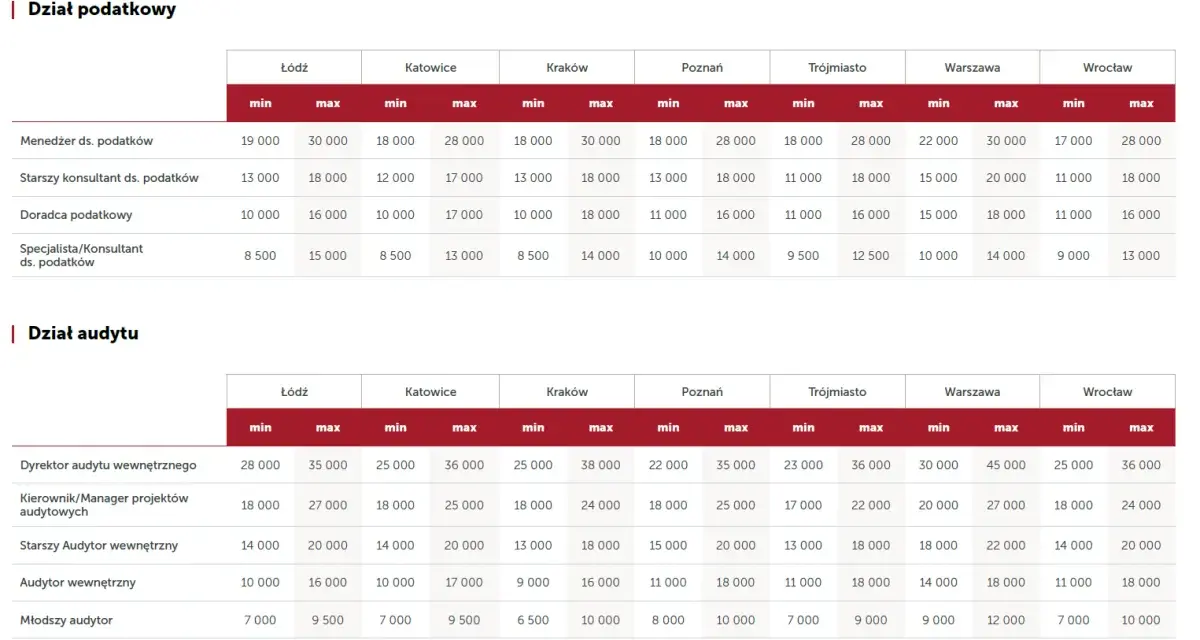Click Trójmiasto min 17 000 for Kierownik/Manager
This screenshot has height=640, width=1200.
click(x=803, y=506)
